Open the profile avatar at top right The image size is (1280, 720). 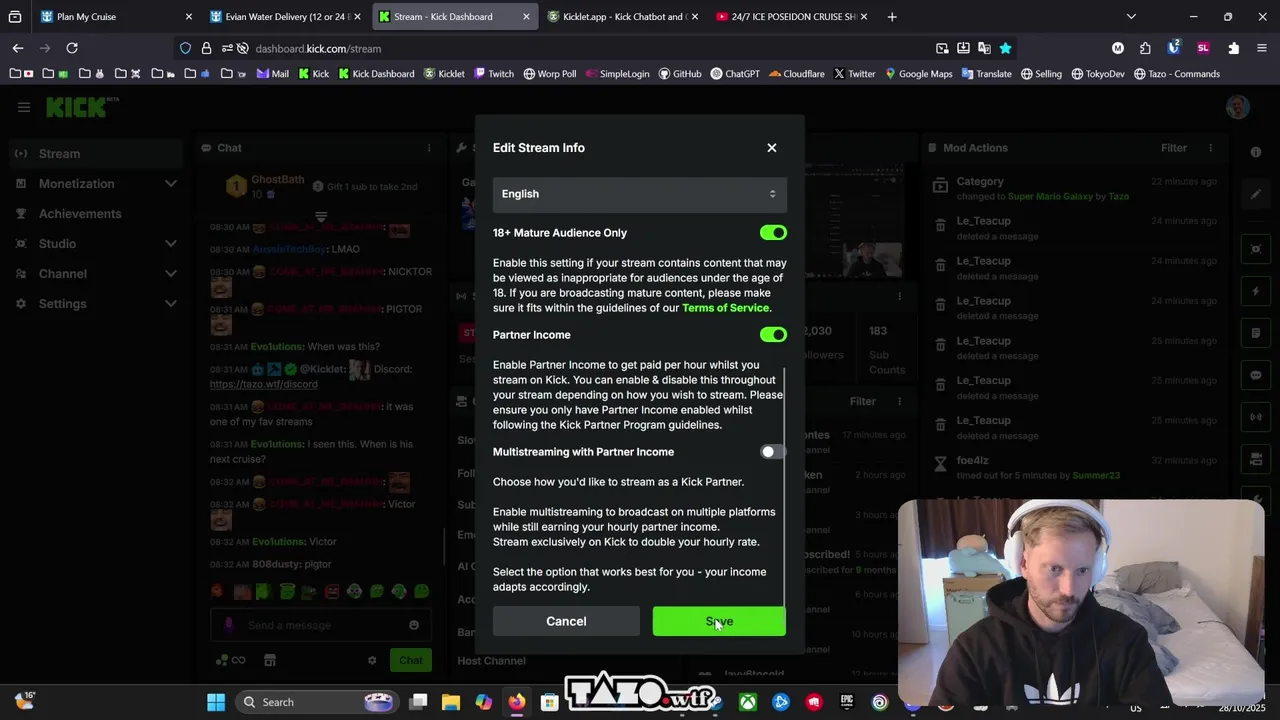click(x=1238, y=107)
